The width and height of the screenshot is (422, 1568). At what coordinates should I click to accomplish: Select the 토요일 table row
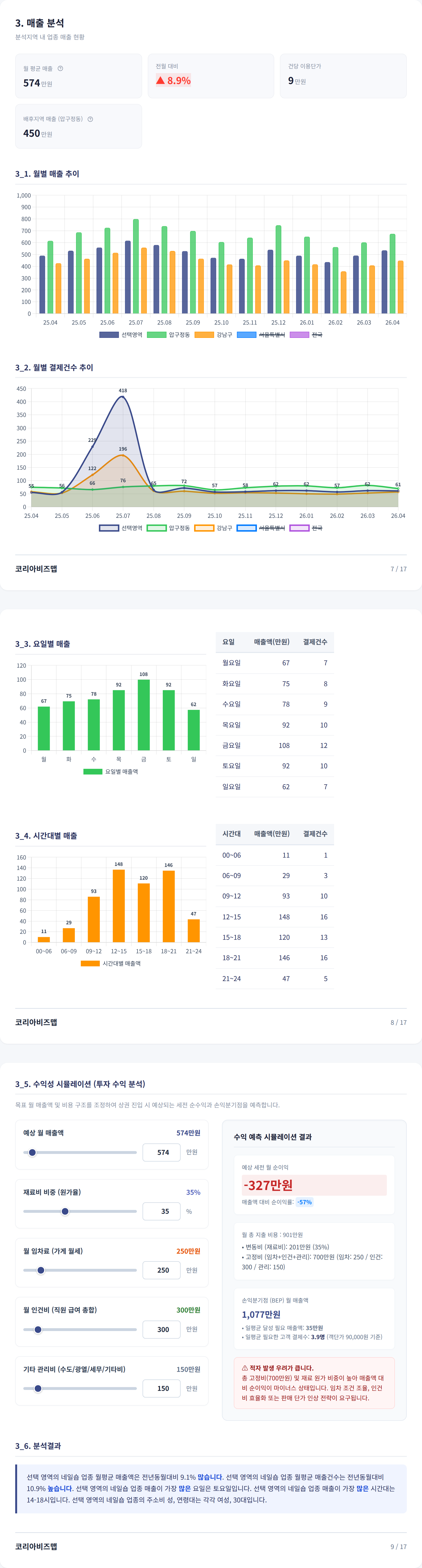[275, 766]
